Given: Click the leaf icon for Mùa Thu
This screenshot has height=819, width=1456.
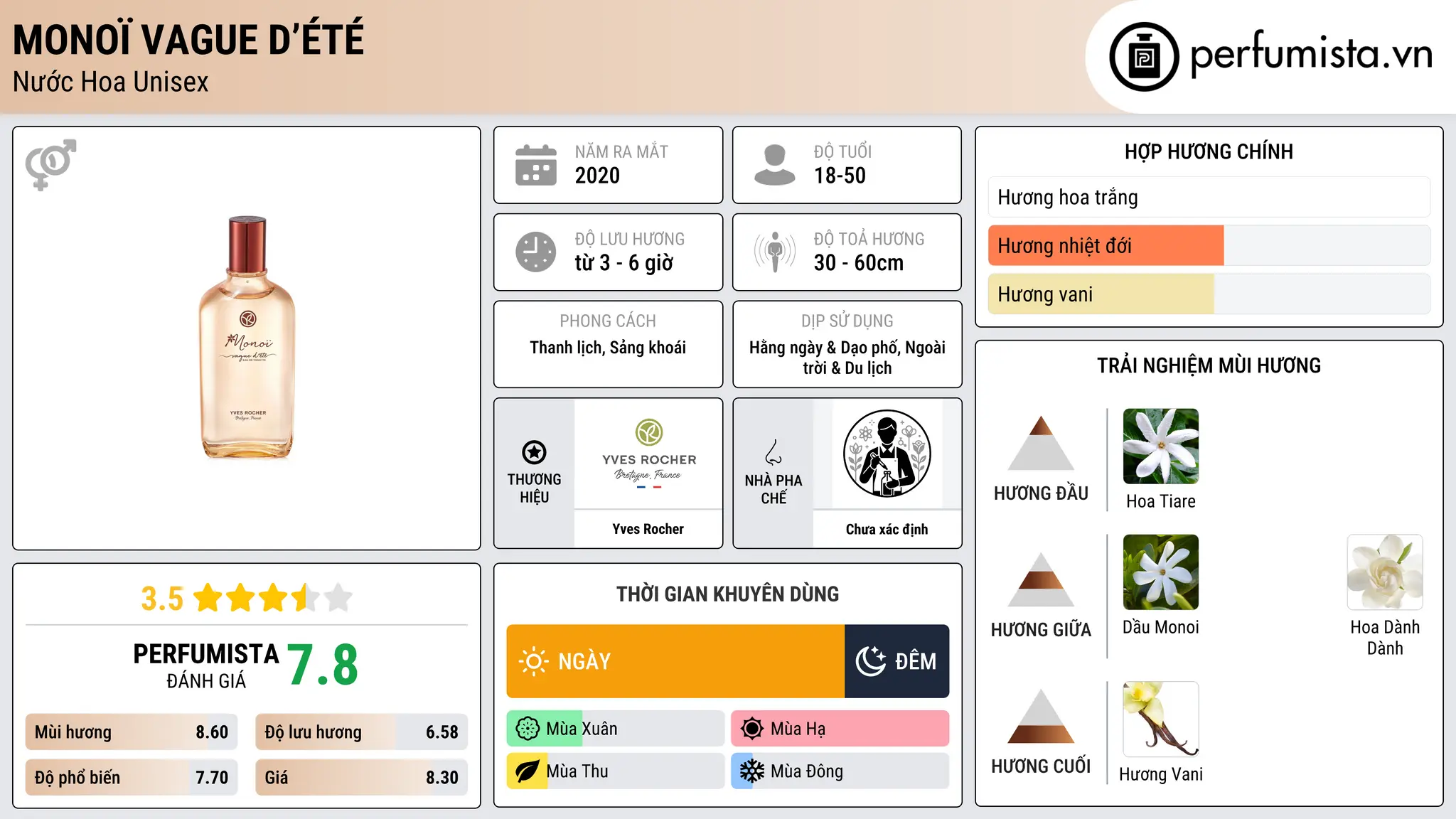Looking at the screenshot, I should pyautogui.click(x=528, y=771).
